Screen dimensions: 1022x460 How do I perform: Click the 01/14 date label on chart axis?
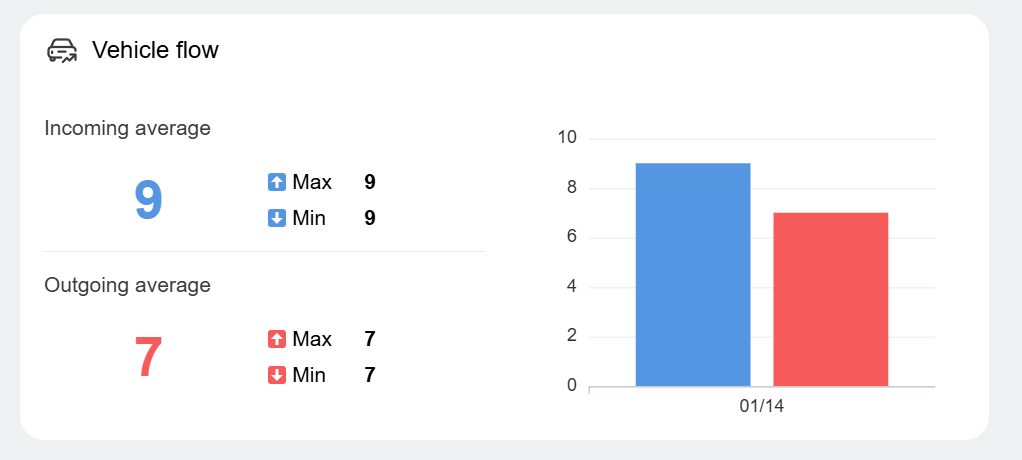pyautogui.click(x=761, y=406)
